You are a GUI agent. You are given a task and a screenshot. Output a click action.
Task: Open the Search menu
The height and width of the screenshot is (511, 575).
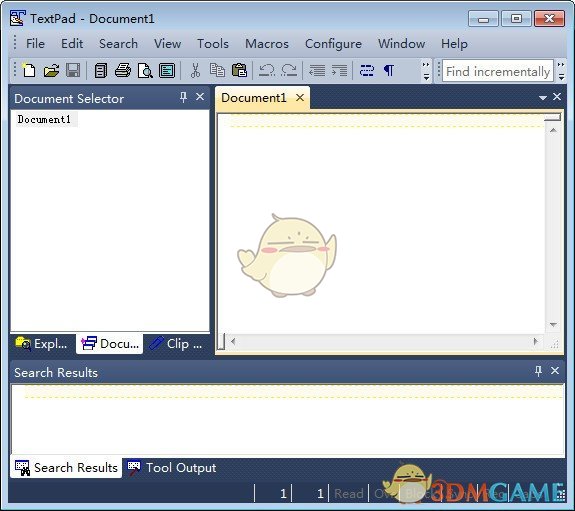[x=118, y=44]
